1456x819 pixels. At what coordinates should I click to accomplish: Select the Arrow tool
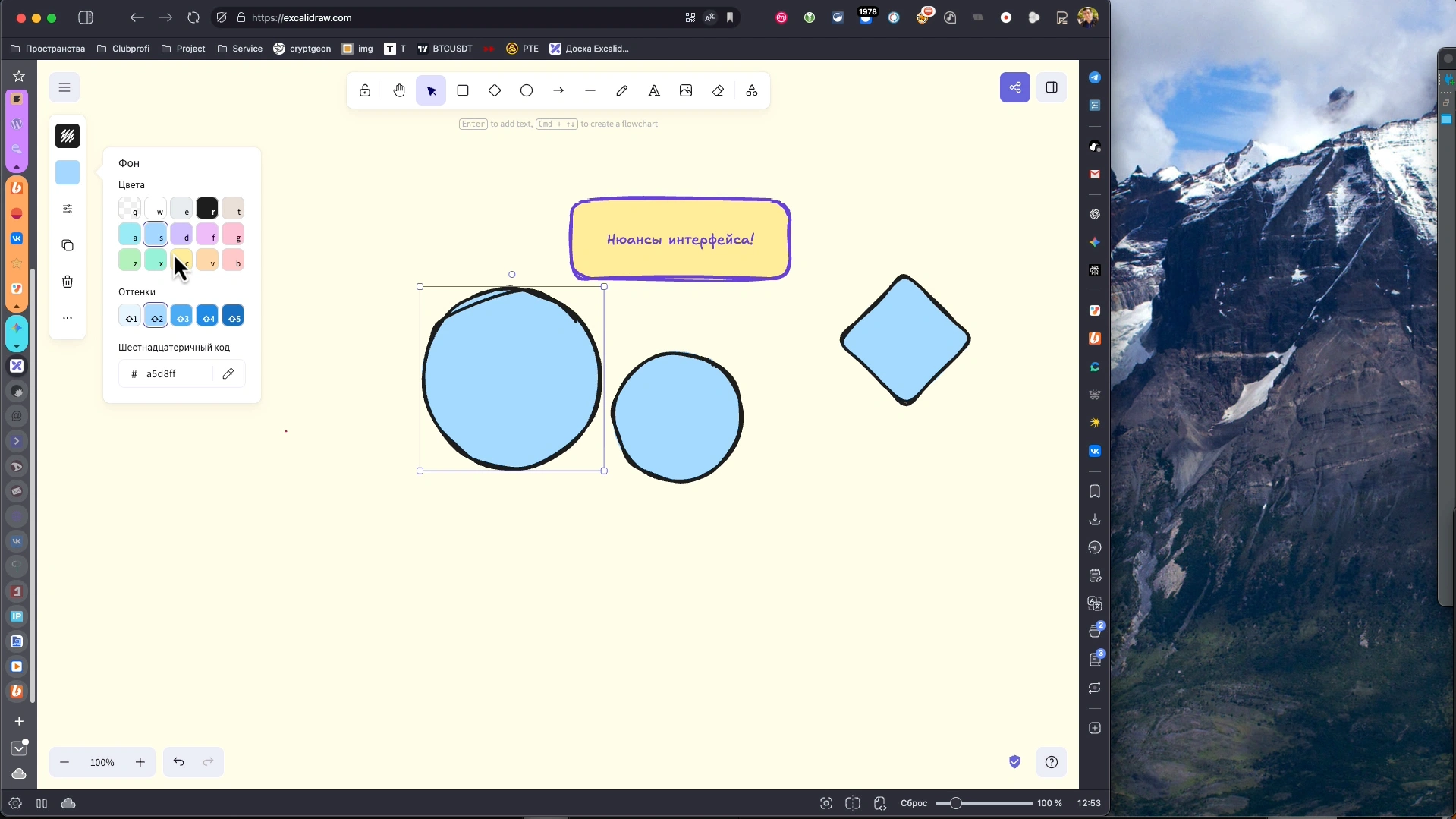coord(558,91)
